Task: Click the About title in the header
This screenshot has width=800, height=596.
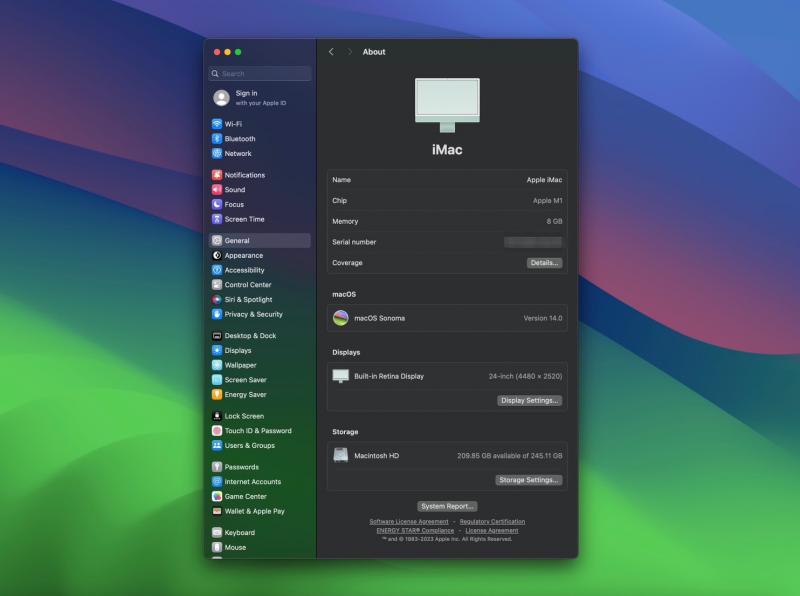Action: [x=374, y=52]
